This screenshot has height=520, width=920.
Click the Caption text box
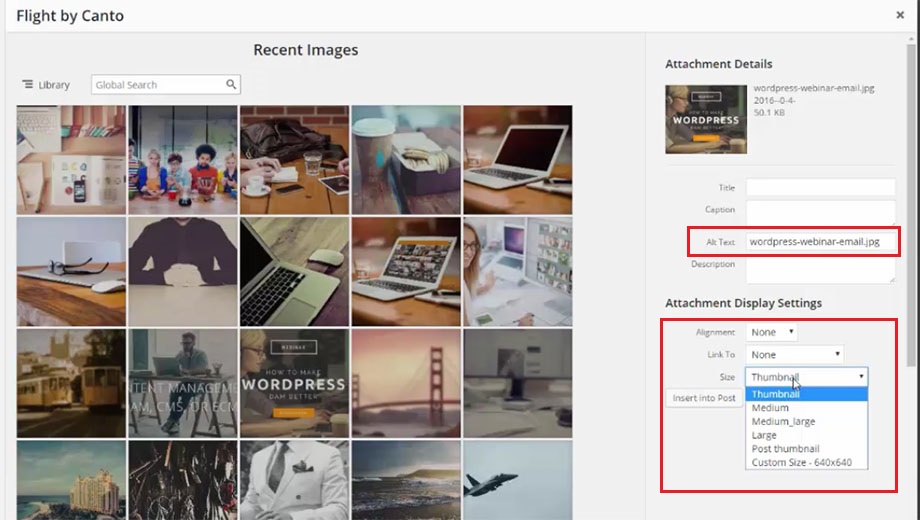(820, 212)
